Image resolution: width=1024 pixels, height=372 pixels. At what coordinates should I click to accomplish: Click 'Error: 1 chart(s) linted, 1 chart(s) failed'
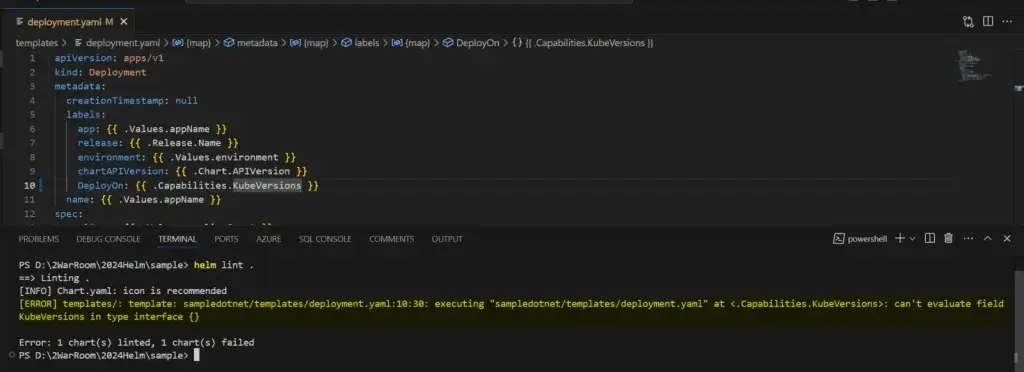[136, 343]
